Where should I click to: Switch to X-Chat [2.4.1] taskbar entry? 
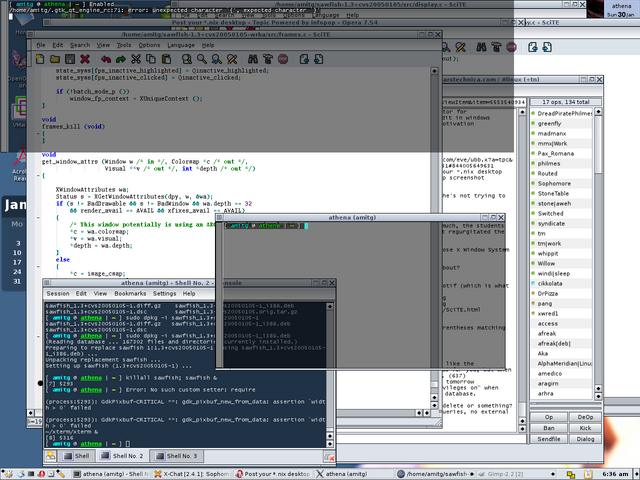[191, 474]
